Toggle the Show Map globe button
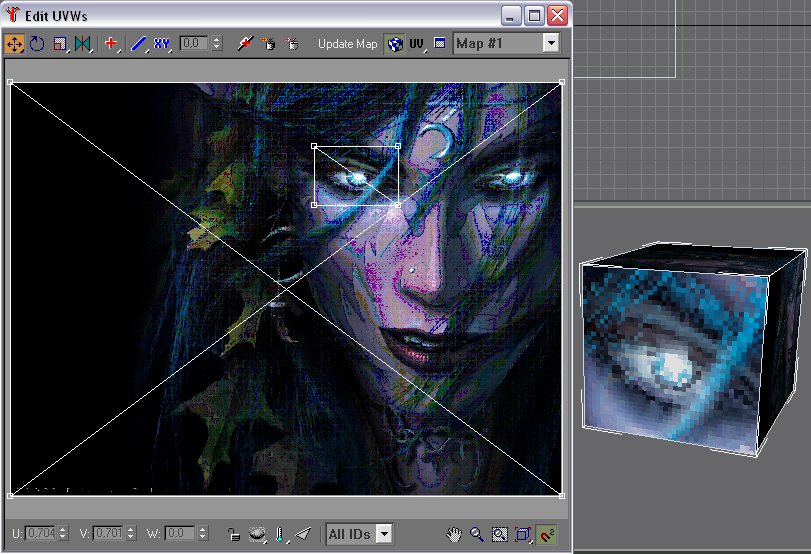Viewport: 811px width, 554px height. (x=394, y=44)
